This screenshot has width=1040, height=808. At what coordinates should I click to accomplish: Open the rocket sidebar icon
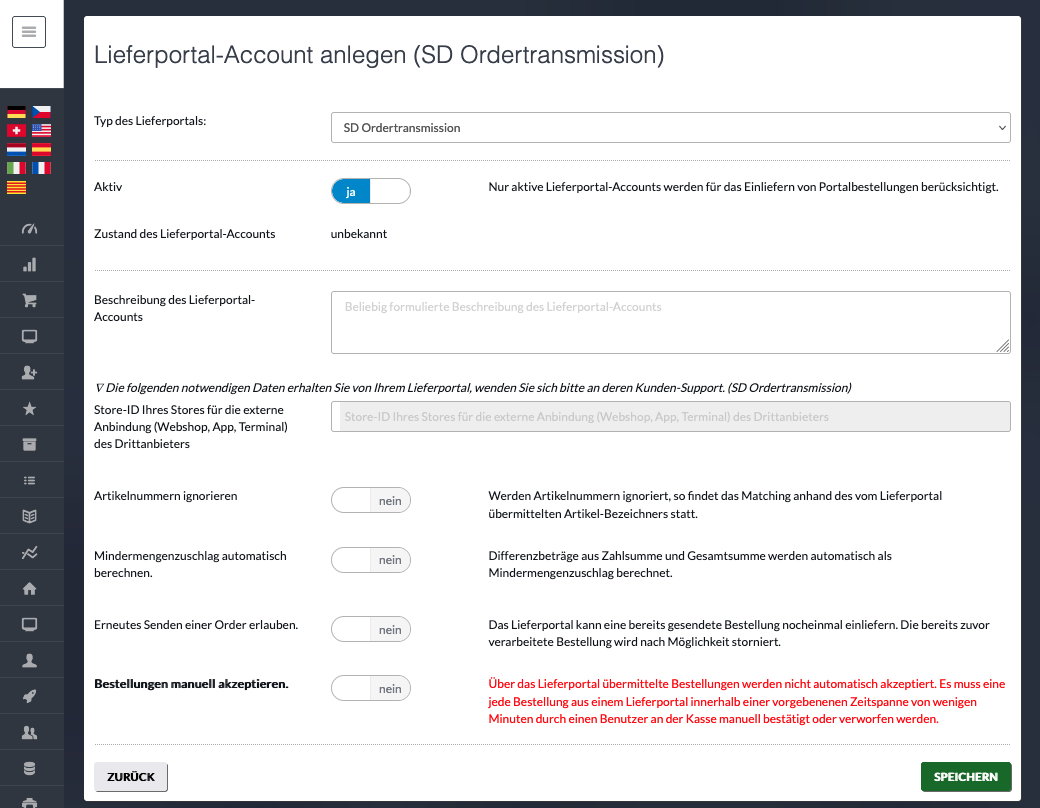[29, 697]
